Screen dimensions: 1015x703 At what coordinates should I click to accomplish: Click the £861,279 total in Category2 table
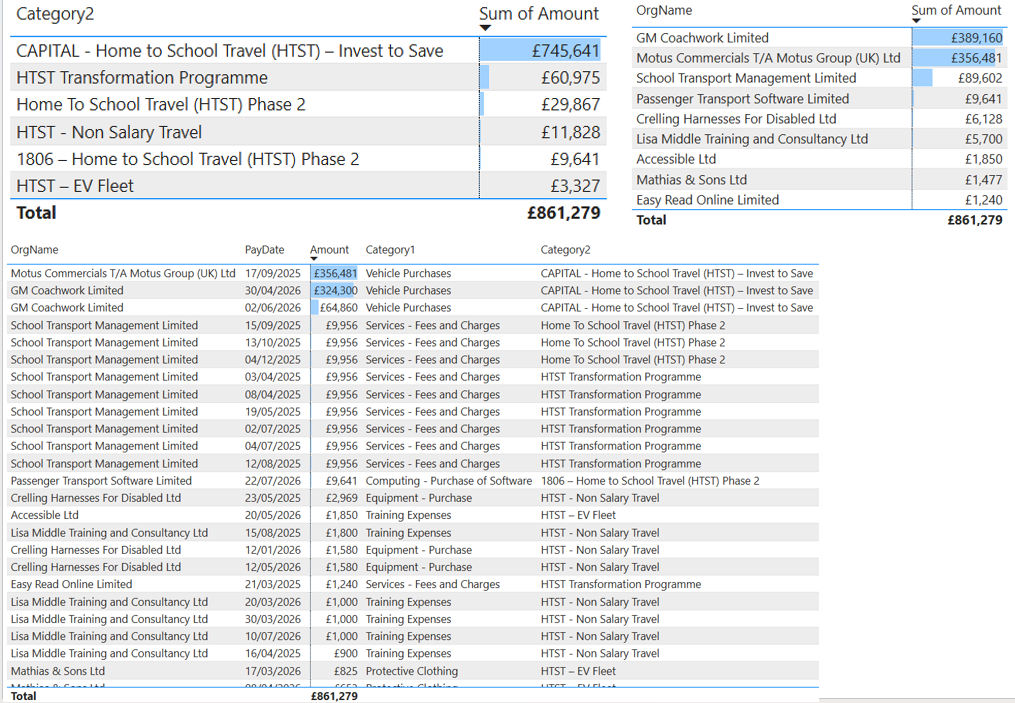(x=564, y=213)
